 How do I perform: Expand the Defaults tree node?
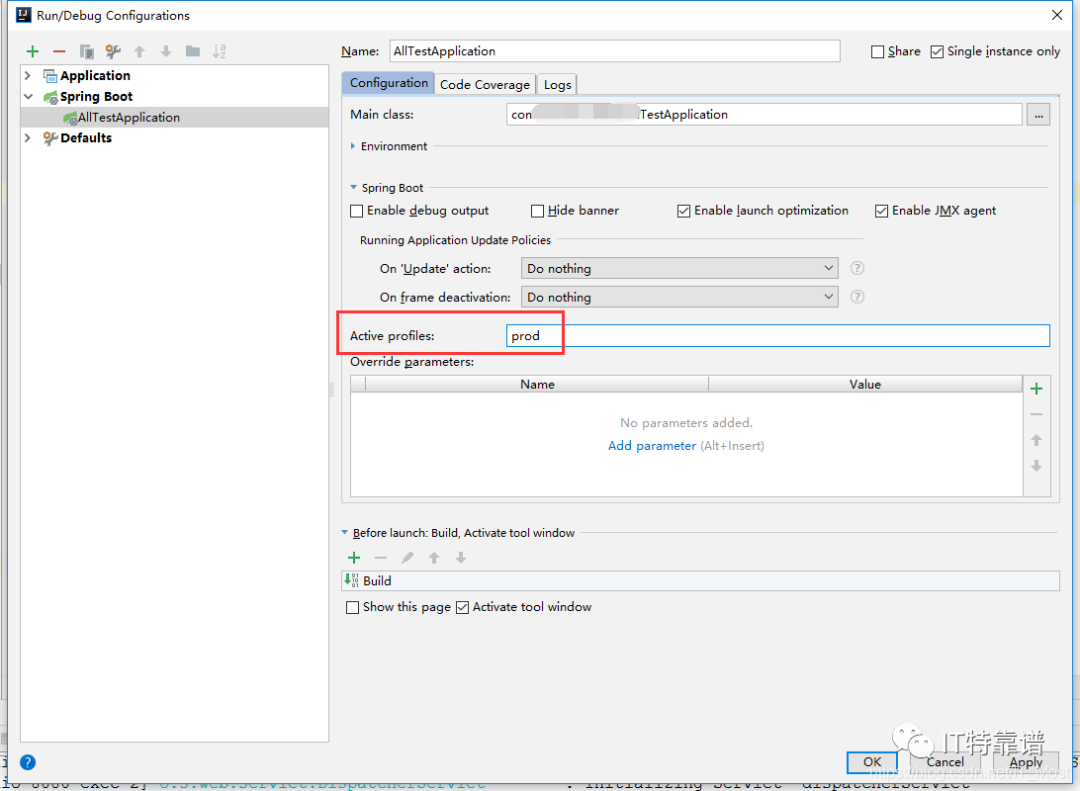pos(28,138)
